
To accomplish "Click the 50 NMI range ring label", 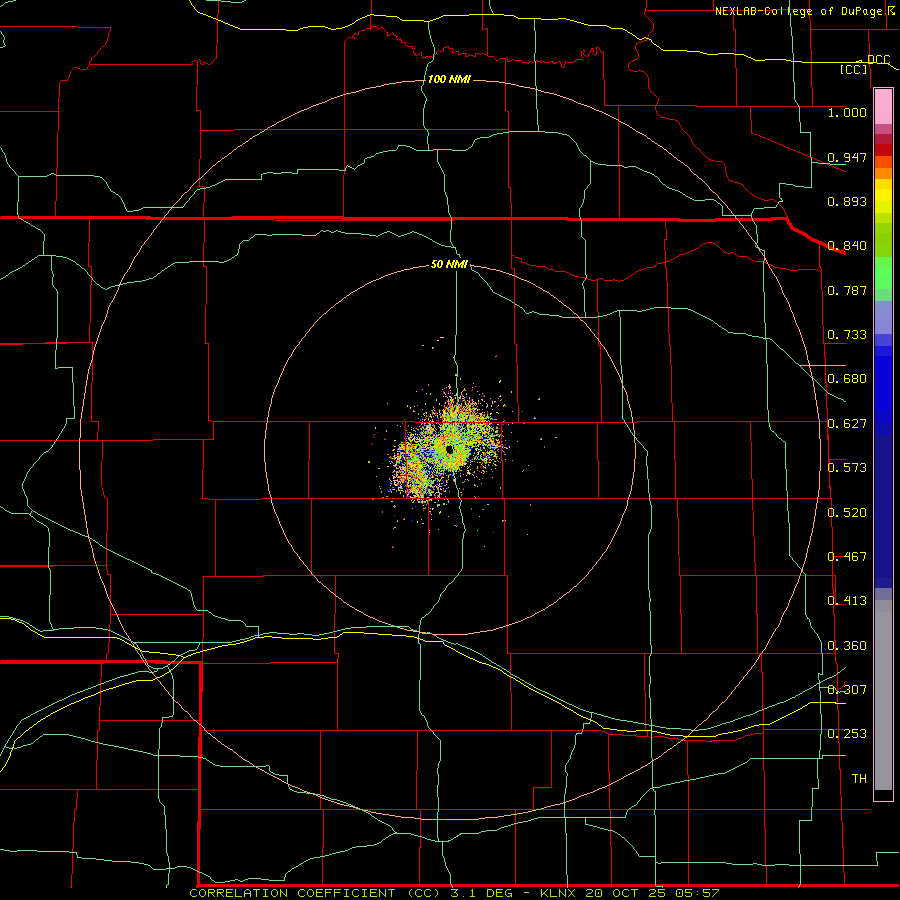I will click(x=449, y=265).
